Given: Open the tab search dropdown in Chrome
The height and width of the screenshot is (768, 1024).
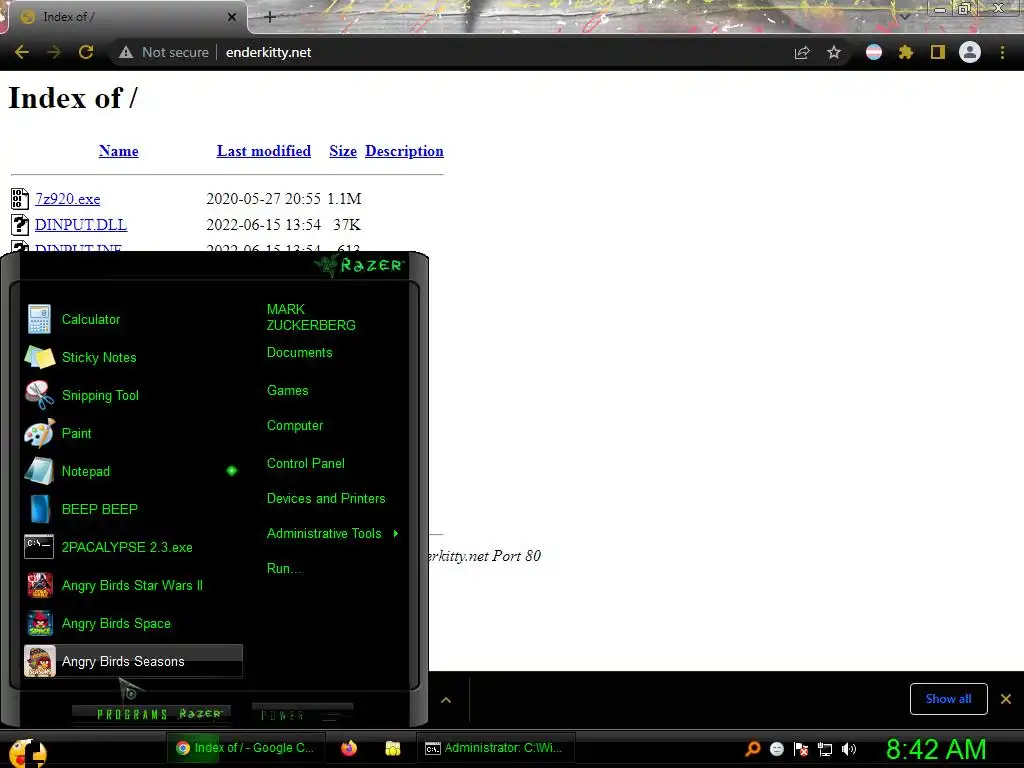Looking at the screenshot, I should pyautogui.click(x=904, y=17).
